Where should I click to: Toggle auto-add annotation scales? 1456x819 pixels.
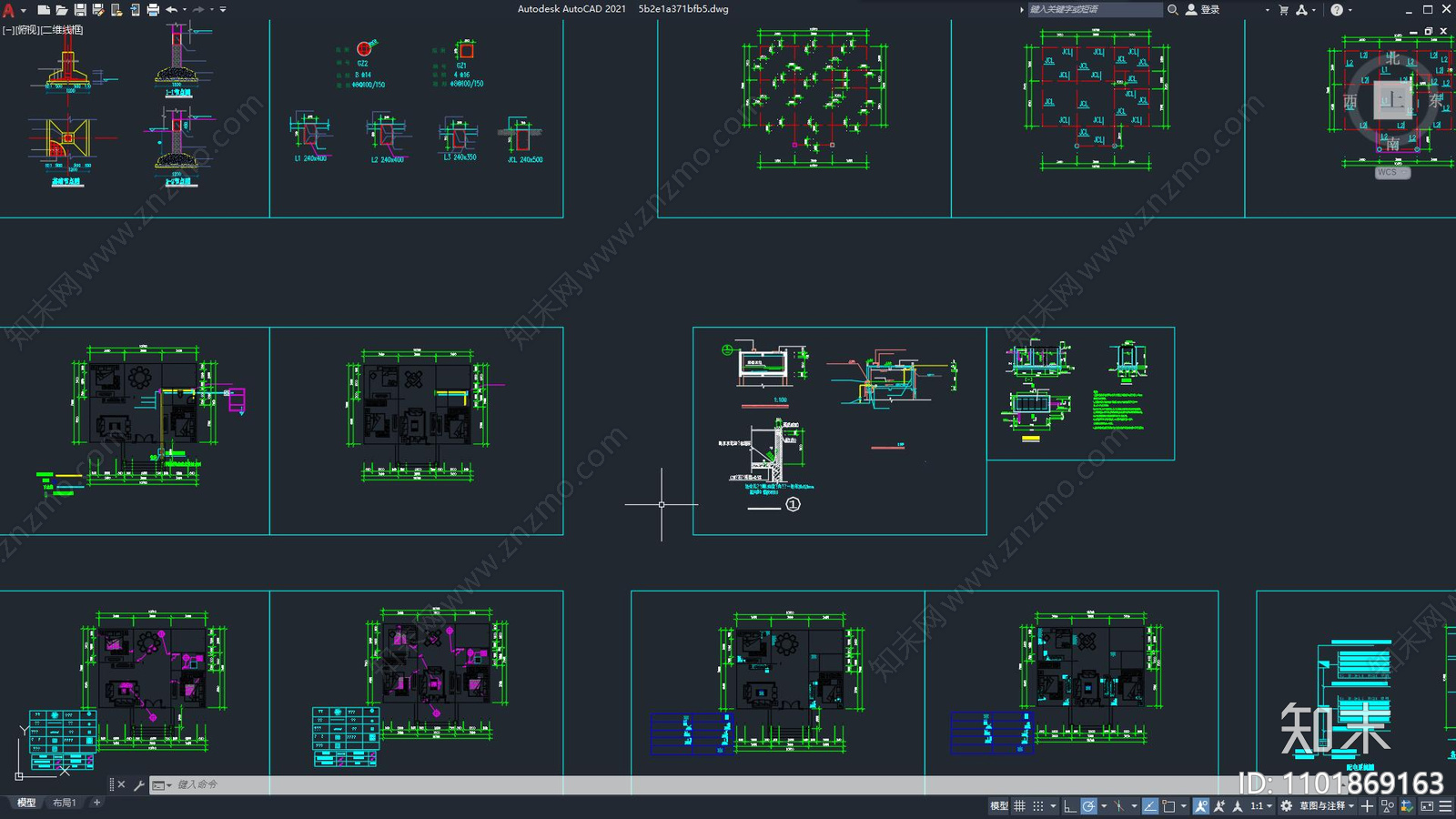click(1219, 806)
